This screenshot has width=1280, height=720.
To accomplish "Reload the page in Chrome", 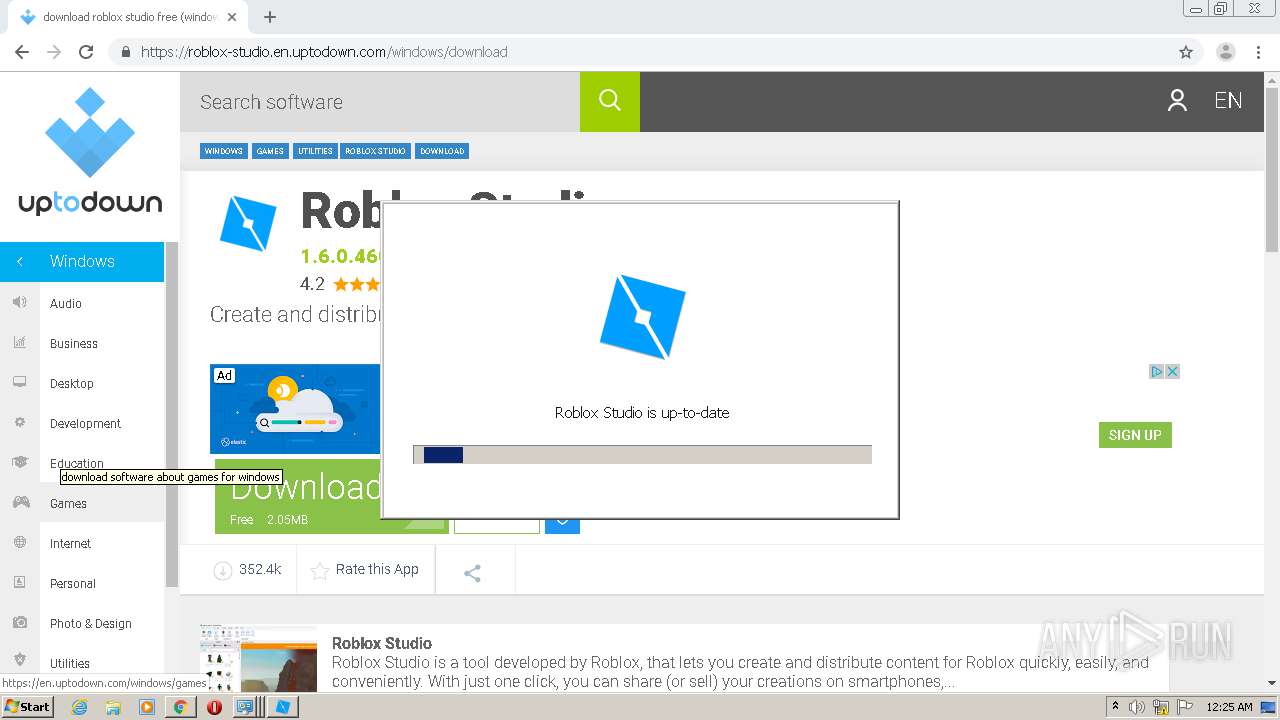I will [86, 52].
